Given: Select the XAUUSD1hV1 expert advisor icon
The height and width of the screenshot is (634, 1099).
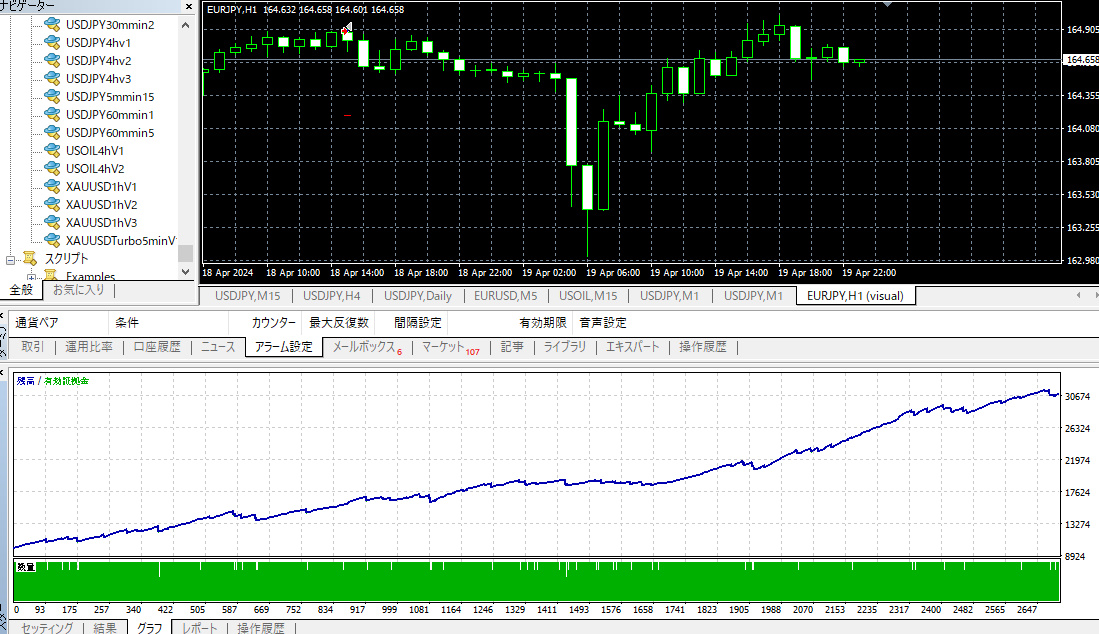Looking at the screenshot, I should click(x=52, y=186).
